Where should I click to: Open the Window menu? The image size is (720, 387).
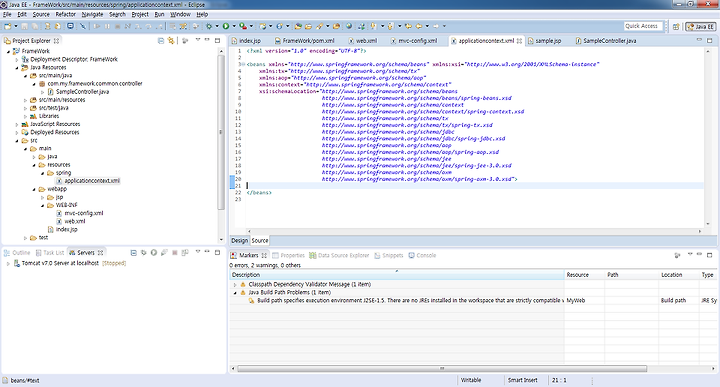[x=180, y=14]
